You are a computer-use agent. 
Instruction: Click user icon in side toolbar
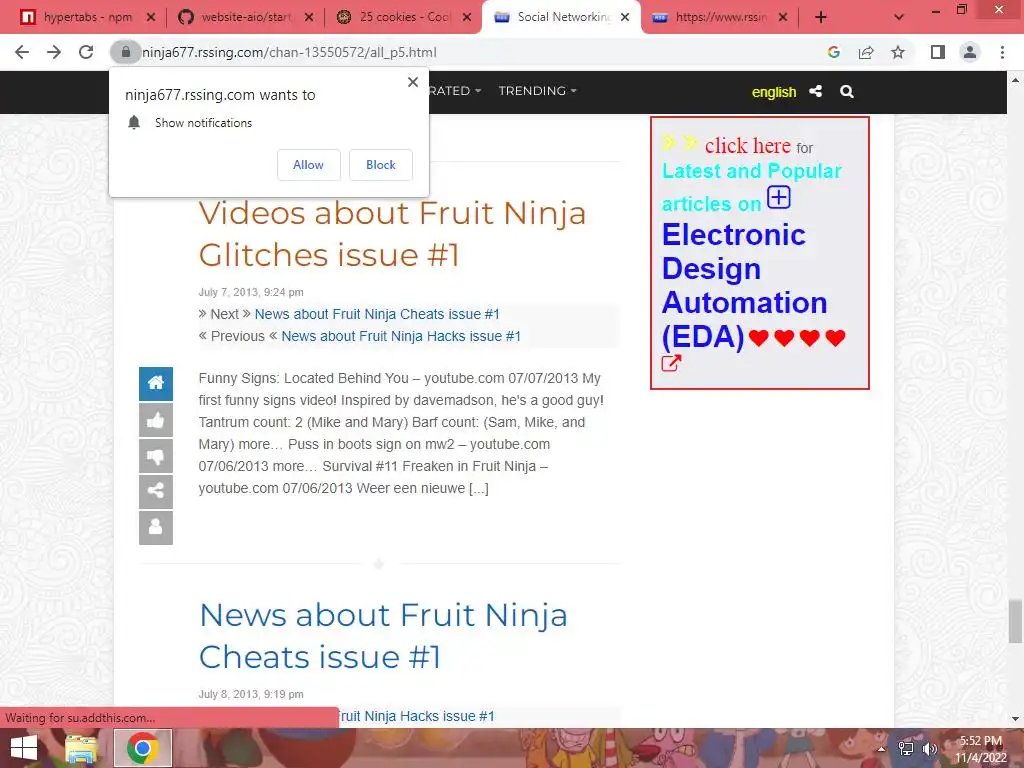(x=155, y=528)
